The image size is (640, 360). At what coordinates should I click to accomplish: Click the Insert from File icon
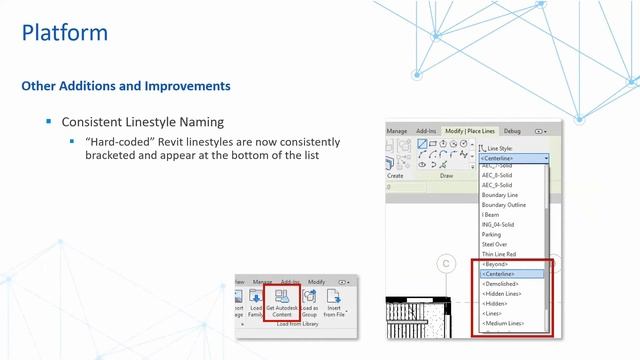pos(334,297)
